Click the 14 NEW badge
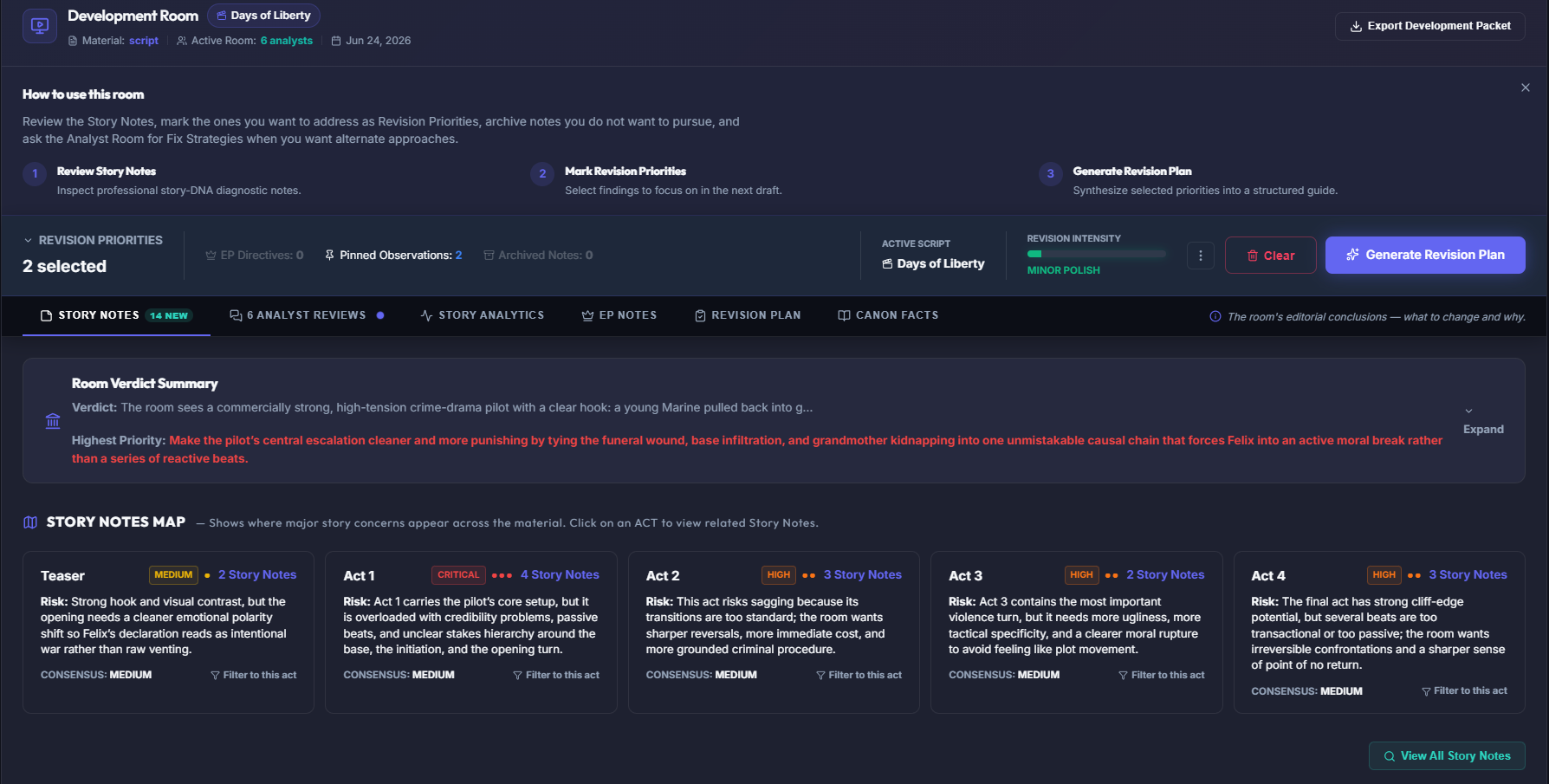This screenshot has height=784, width=1549. (169, 316)
